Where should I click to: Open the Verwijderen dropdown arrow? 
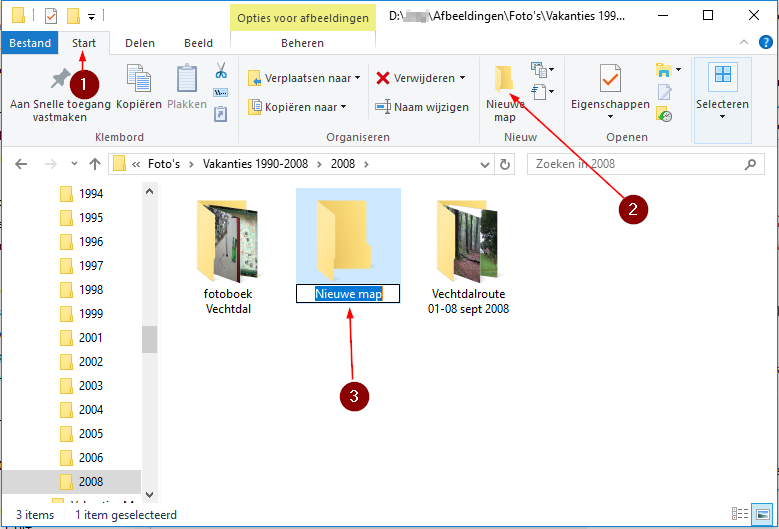462,78
